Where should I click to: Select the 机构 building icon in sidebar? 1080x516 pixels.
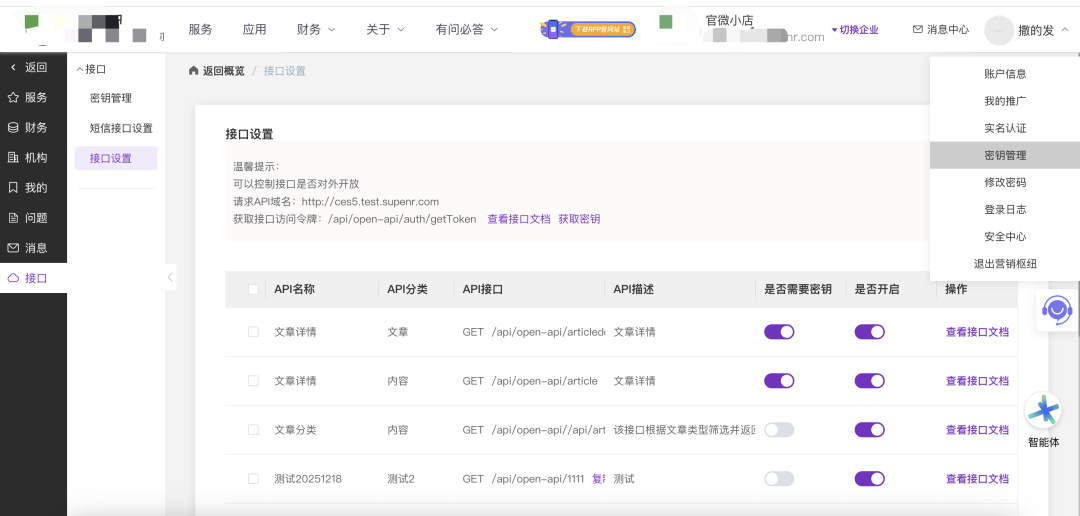(x=13, y=158)
